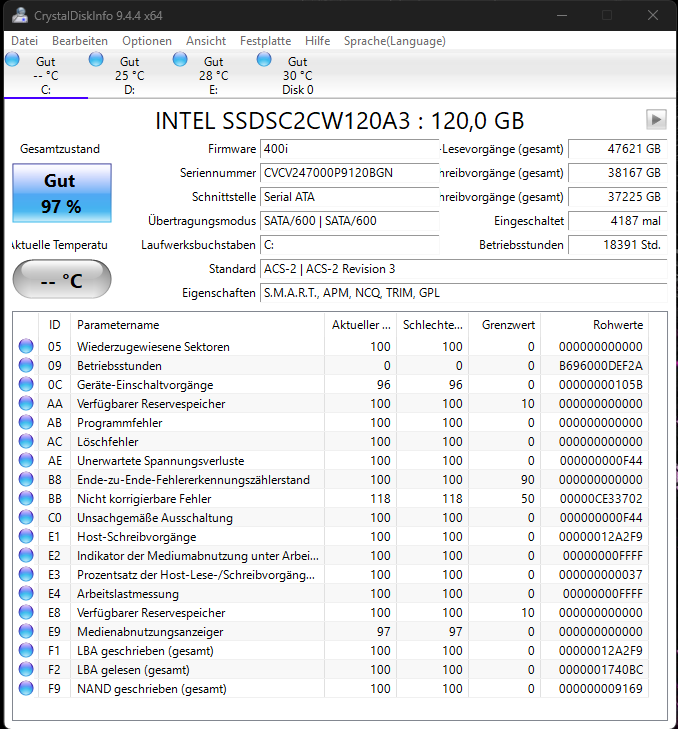Click status orb of attribute 05 Wiederzugewiesene Sektoren
The width and height of the screenshot is (678, 729).
[26, 346]
